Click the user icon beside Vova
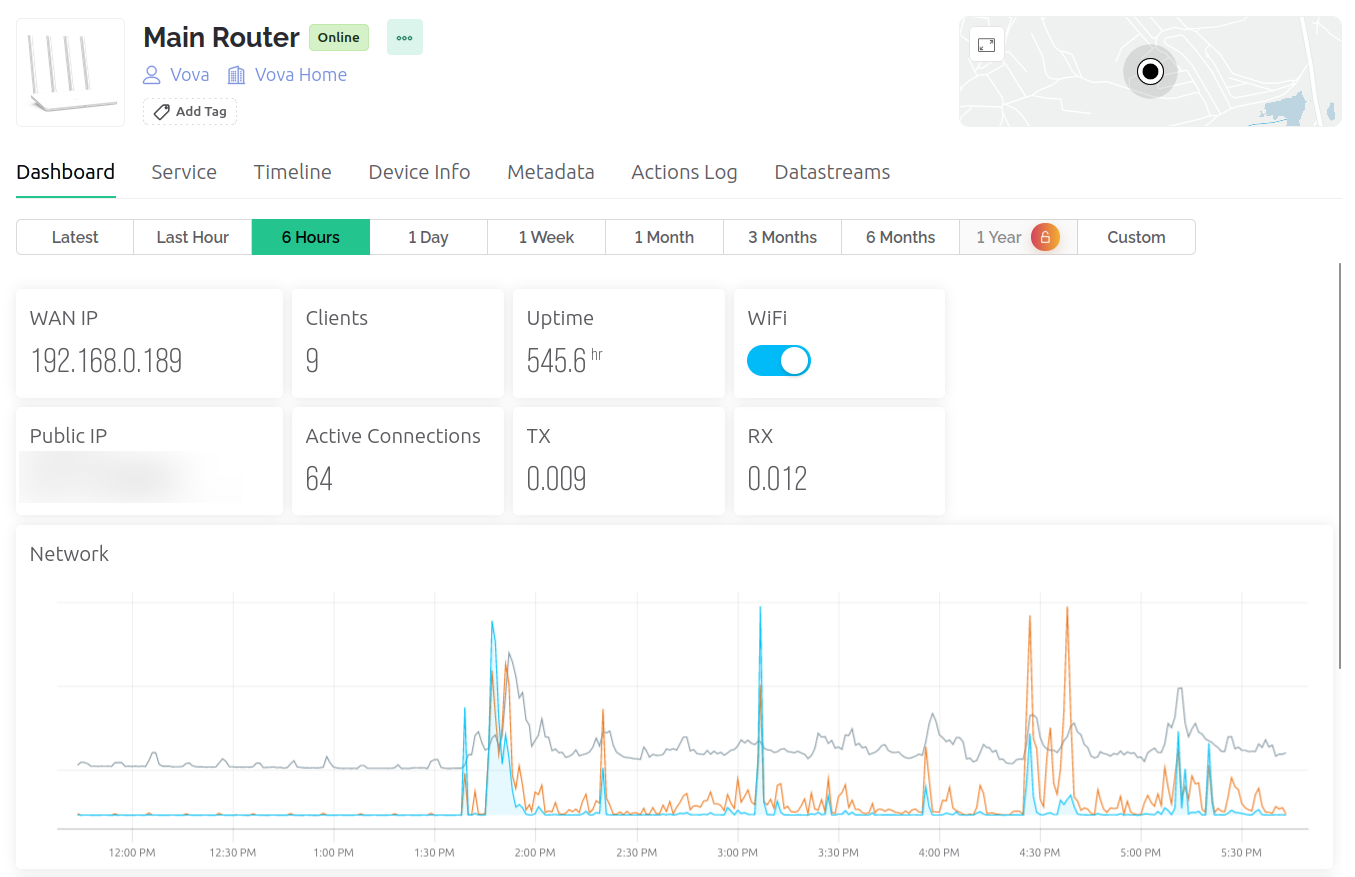This screenshot has height=877, width=1355. pos(151,74)
